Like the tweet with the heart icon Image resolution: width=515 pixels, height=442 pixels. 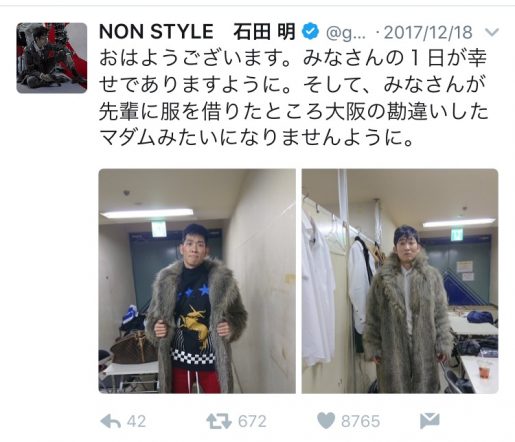point(326,421)
